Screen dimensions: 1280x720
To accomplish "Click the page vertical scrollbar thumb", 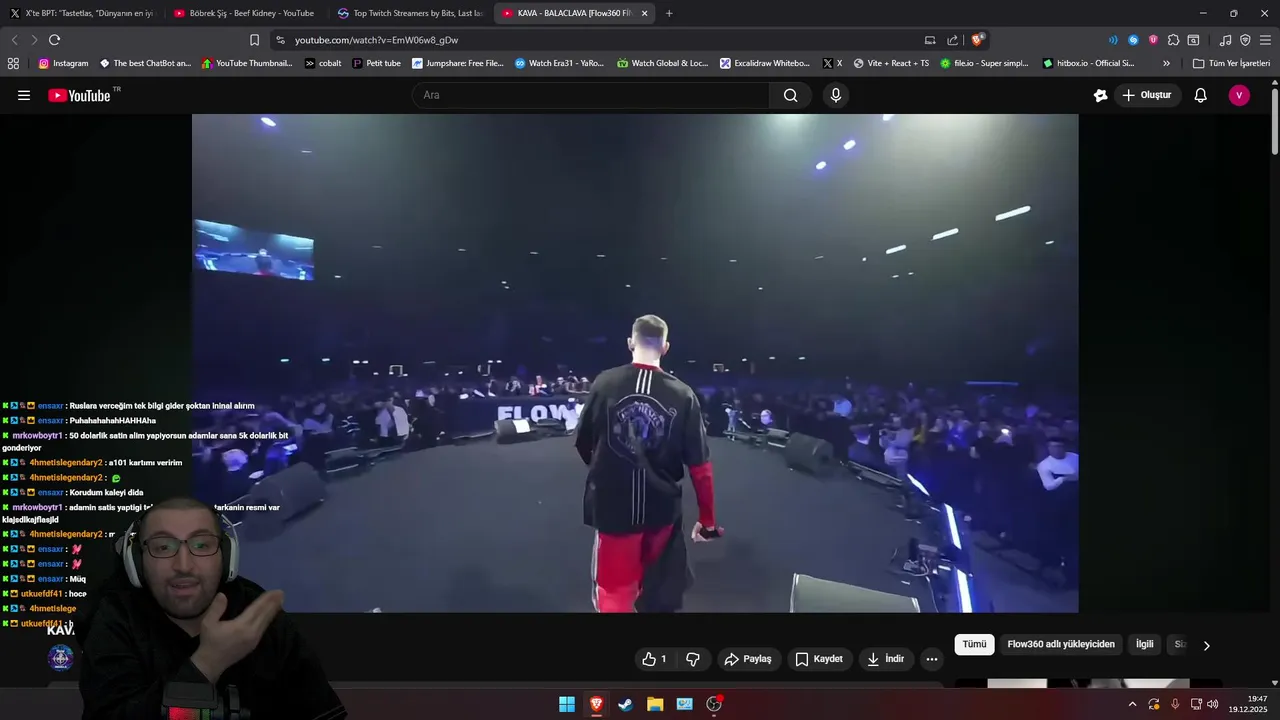I will pos(1275,122).
